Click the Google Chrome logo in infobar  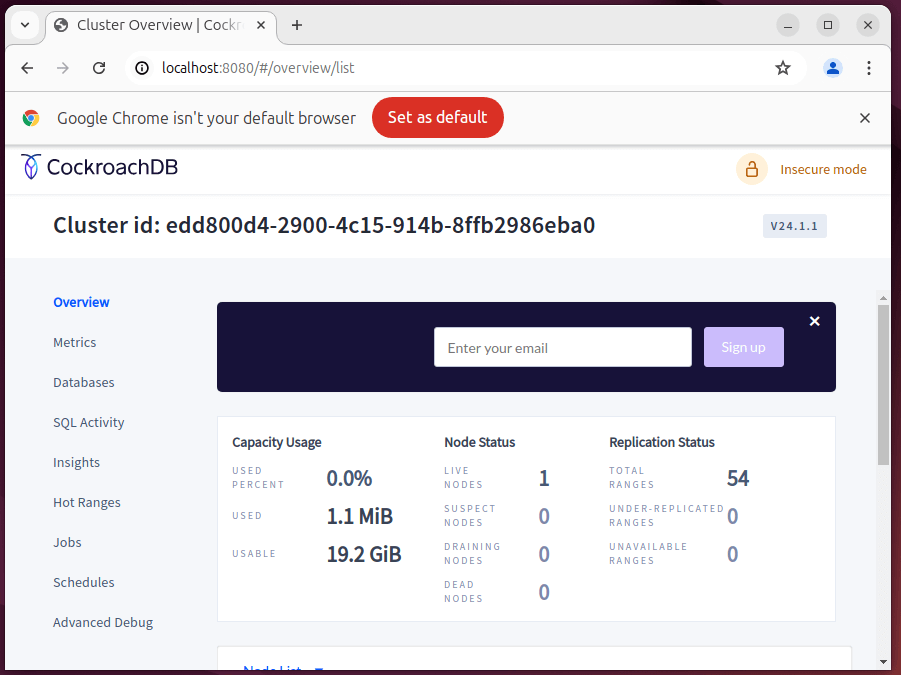(31, 118)
